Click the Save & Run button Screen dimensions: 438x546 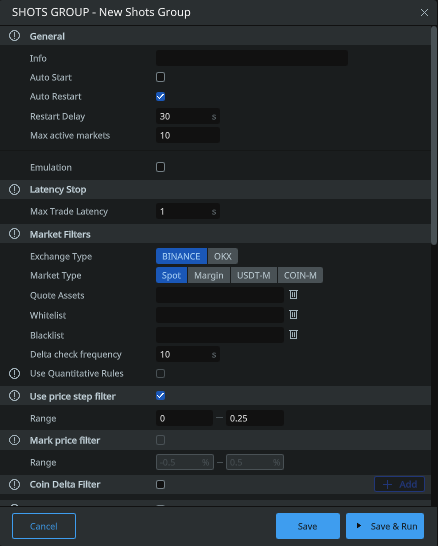(x=385, y=526)
